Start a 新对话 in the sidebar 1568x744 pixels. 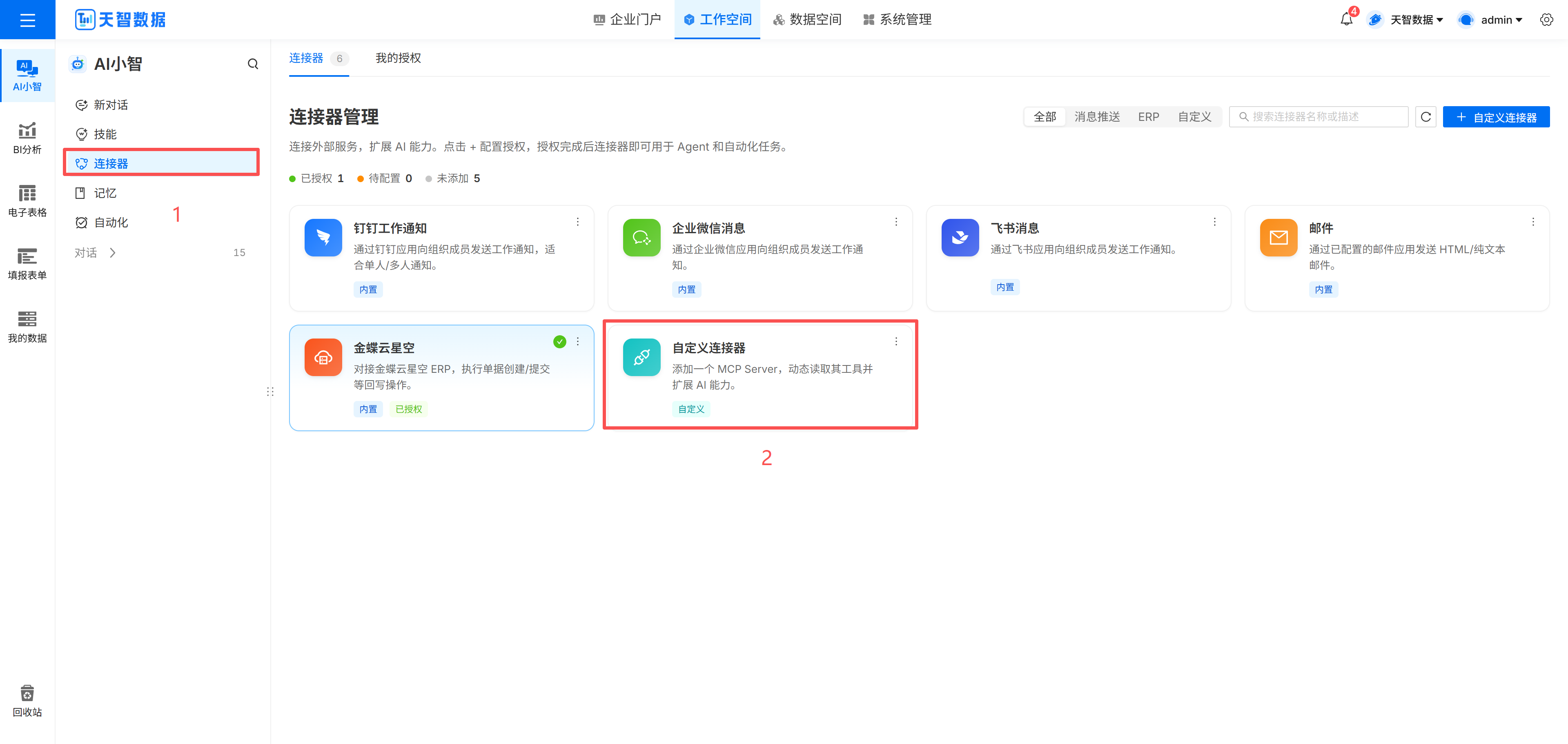pyautogui.click(x=101, y=105)
